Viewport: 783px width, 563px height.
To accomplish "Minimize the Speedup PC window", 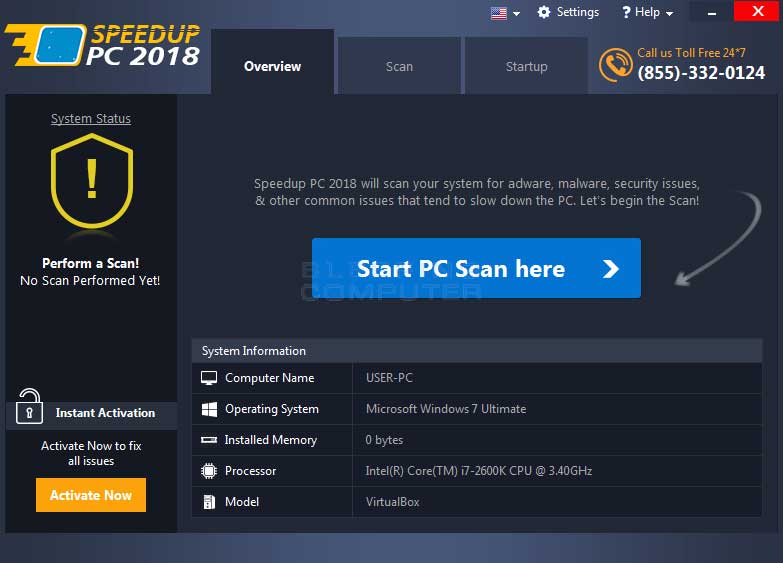I will coord(712,12).
